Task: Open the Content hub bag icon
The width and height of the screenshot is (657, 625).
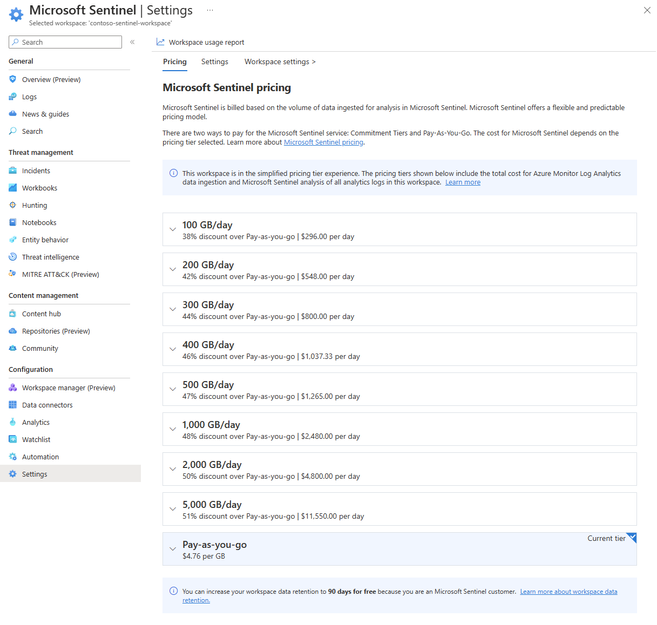Action: (13, 314)
